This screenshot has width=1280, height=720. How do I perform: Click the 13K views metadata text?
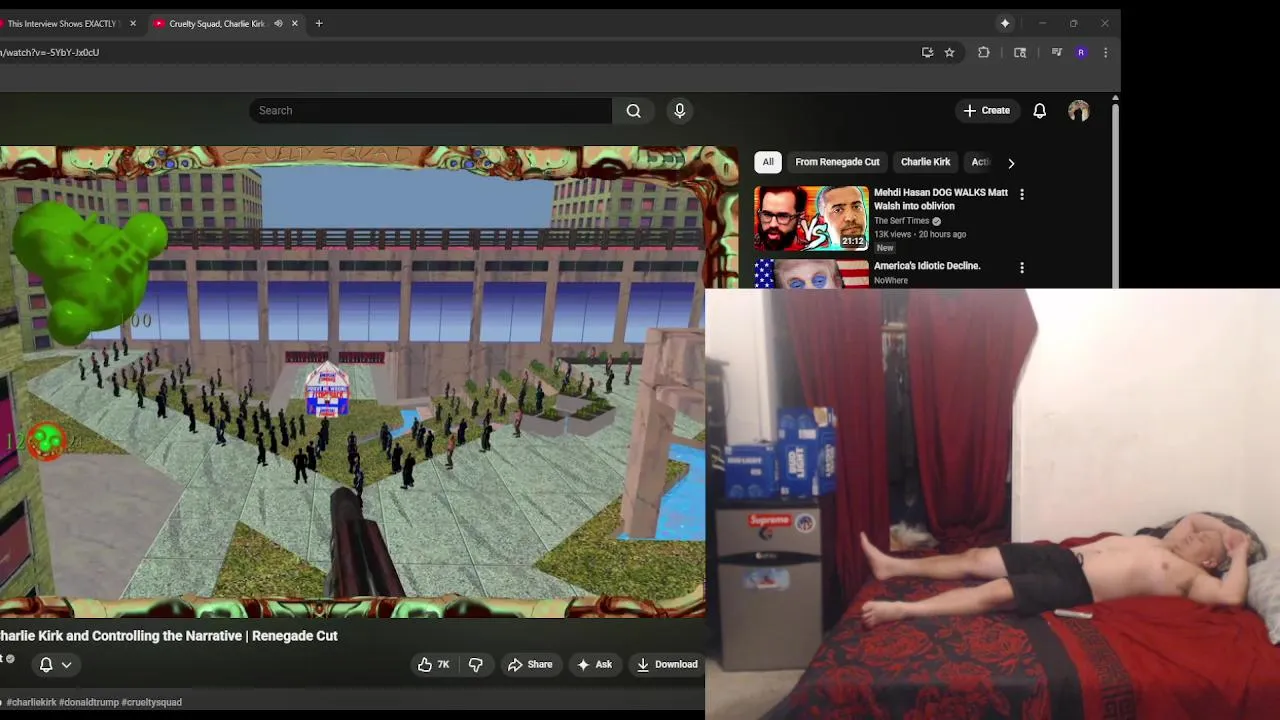tap(893, 234)
